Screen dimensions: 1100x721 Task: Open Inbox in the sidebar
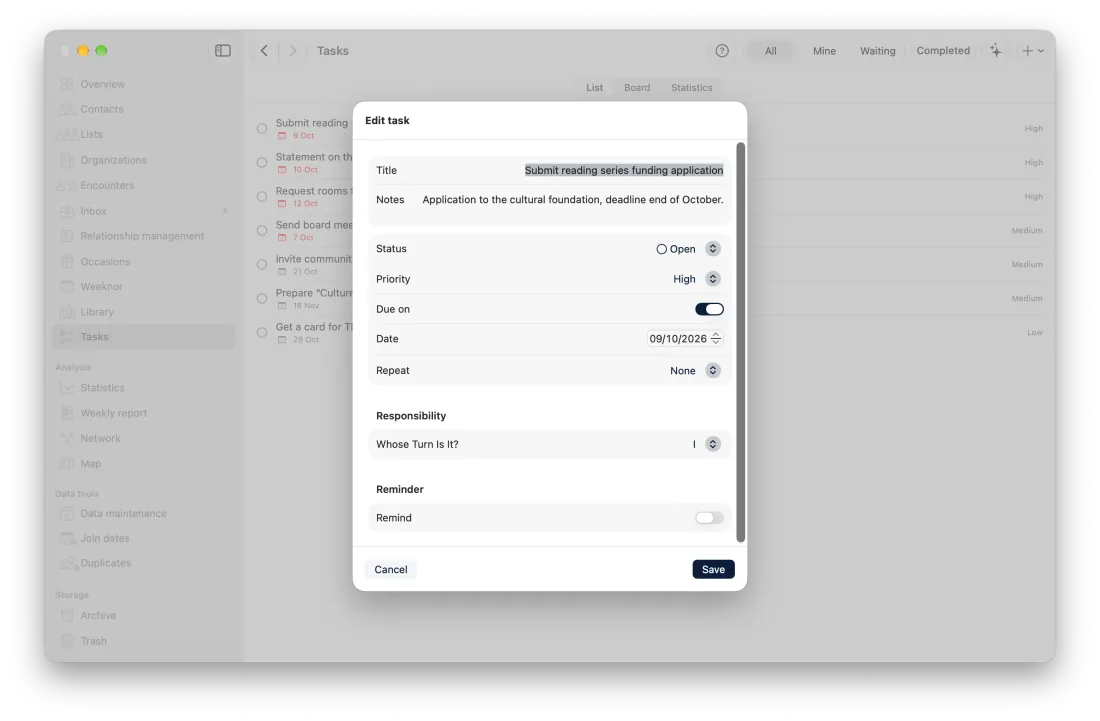(93, 211)
